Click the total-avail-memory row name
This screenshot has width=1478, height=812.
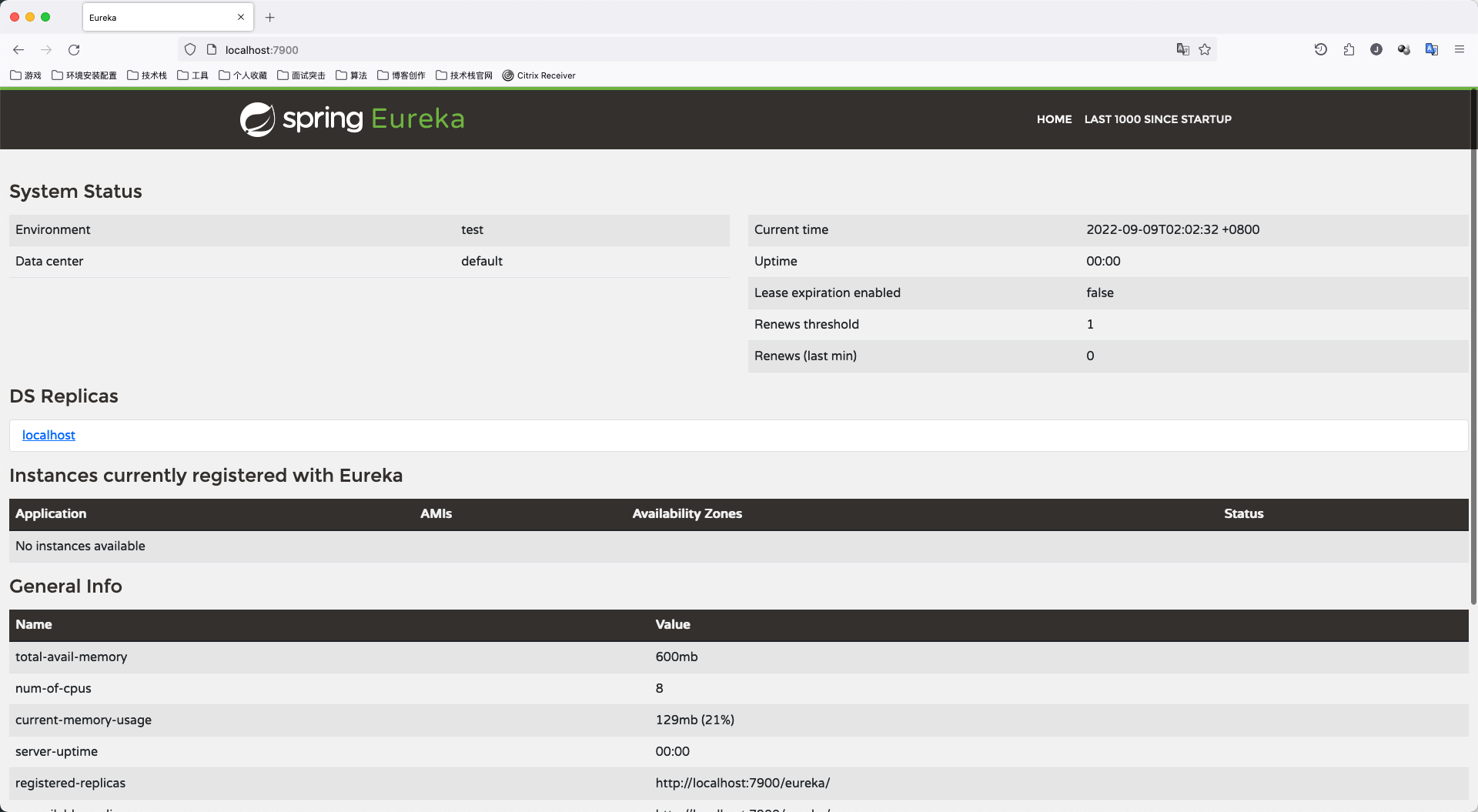pyautogui.click(x=71, y=657)
